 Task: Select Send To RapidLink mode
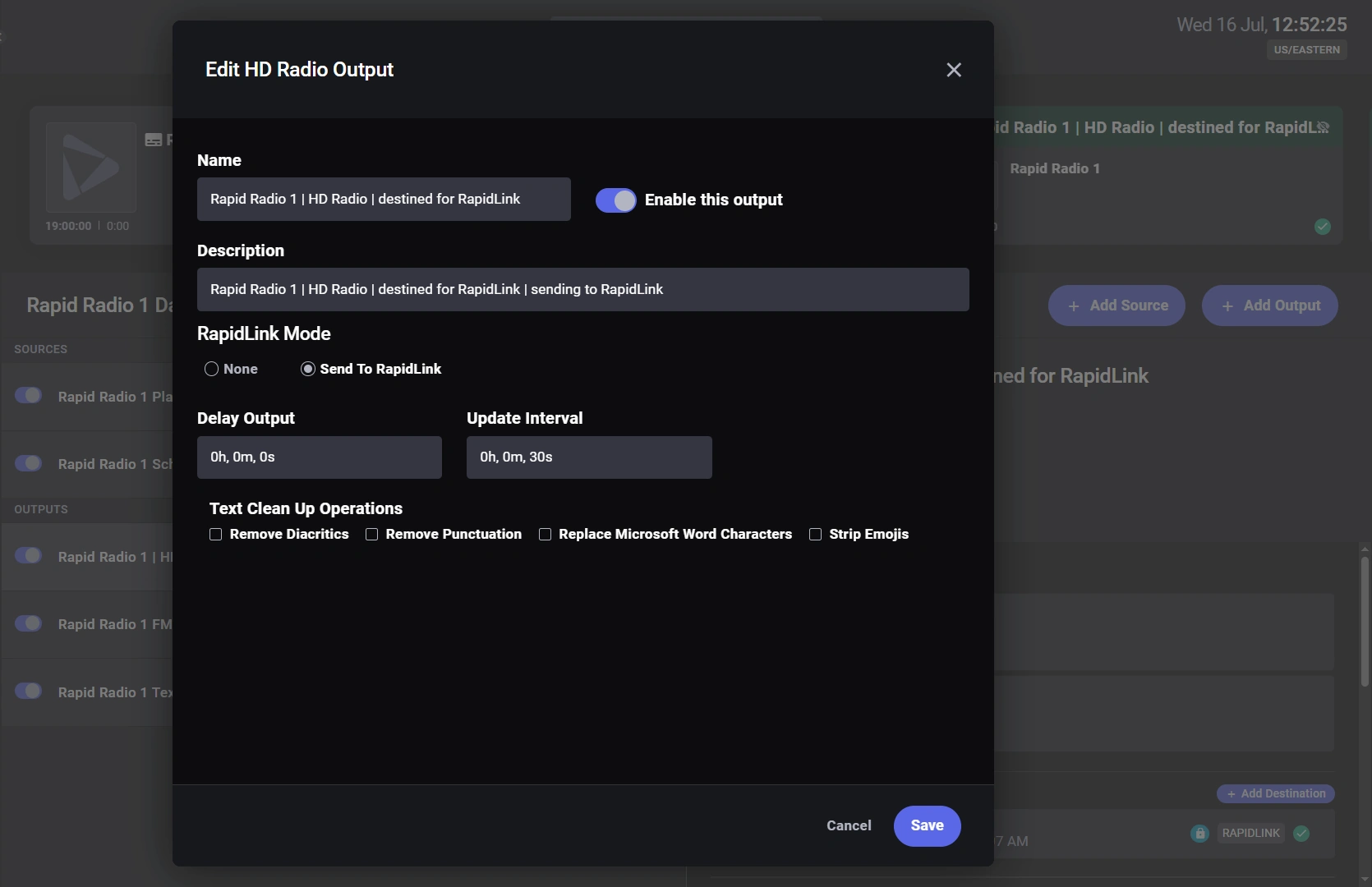(307, 369)
